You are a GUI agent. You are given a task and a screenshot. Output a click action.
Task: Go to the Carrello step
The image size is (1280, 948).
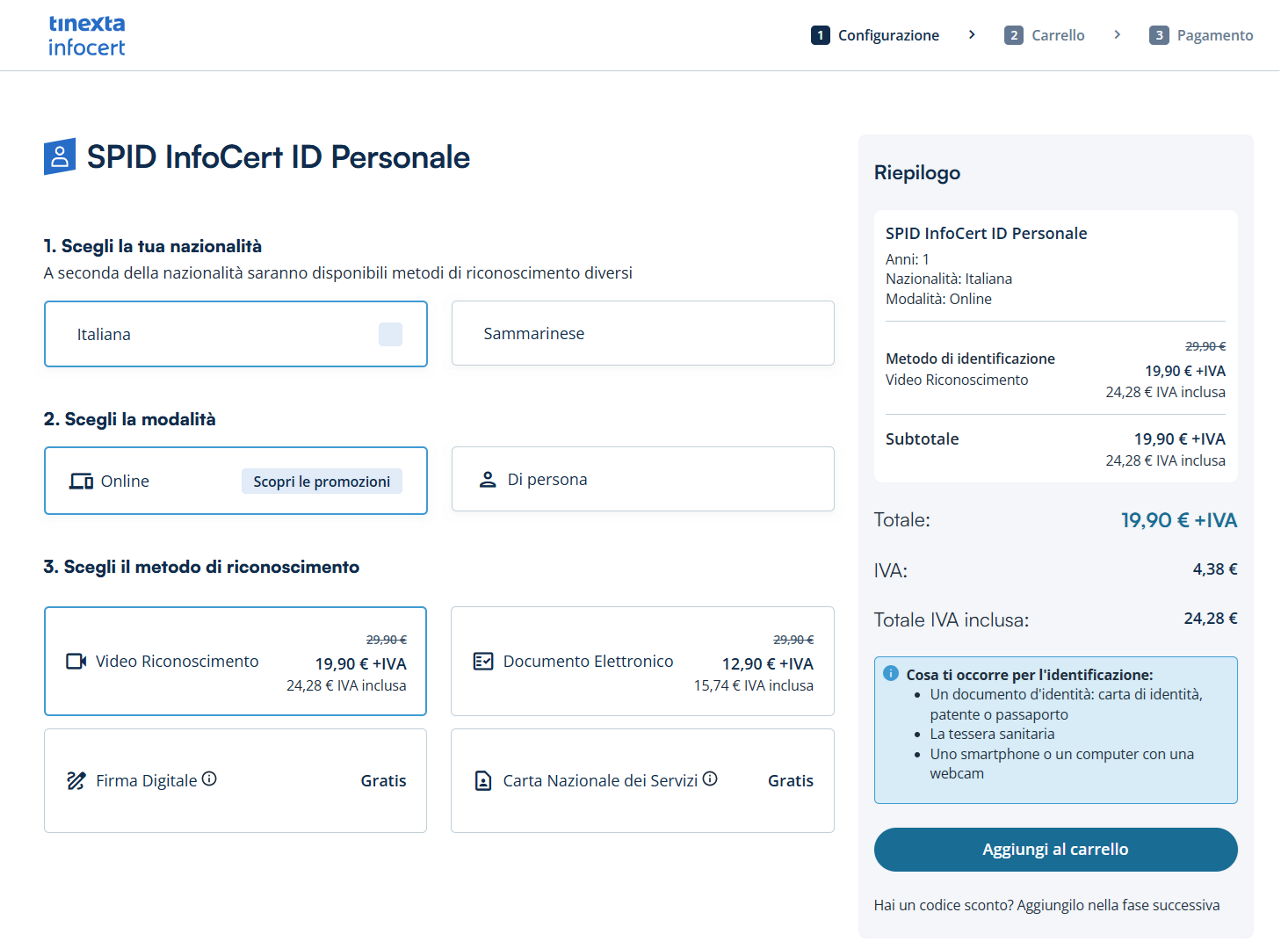(x=1045, y=35)
